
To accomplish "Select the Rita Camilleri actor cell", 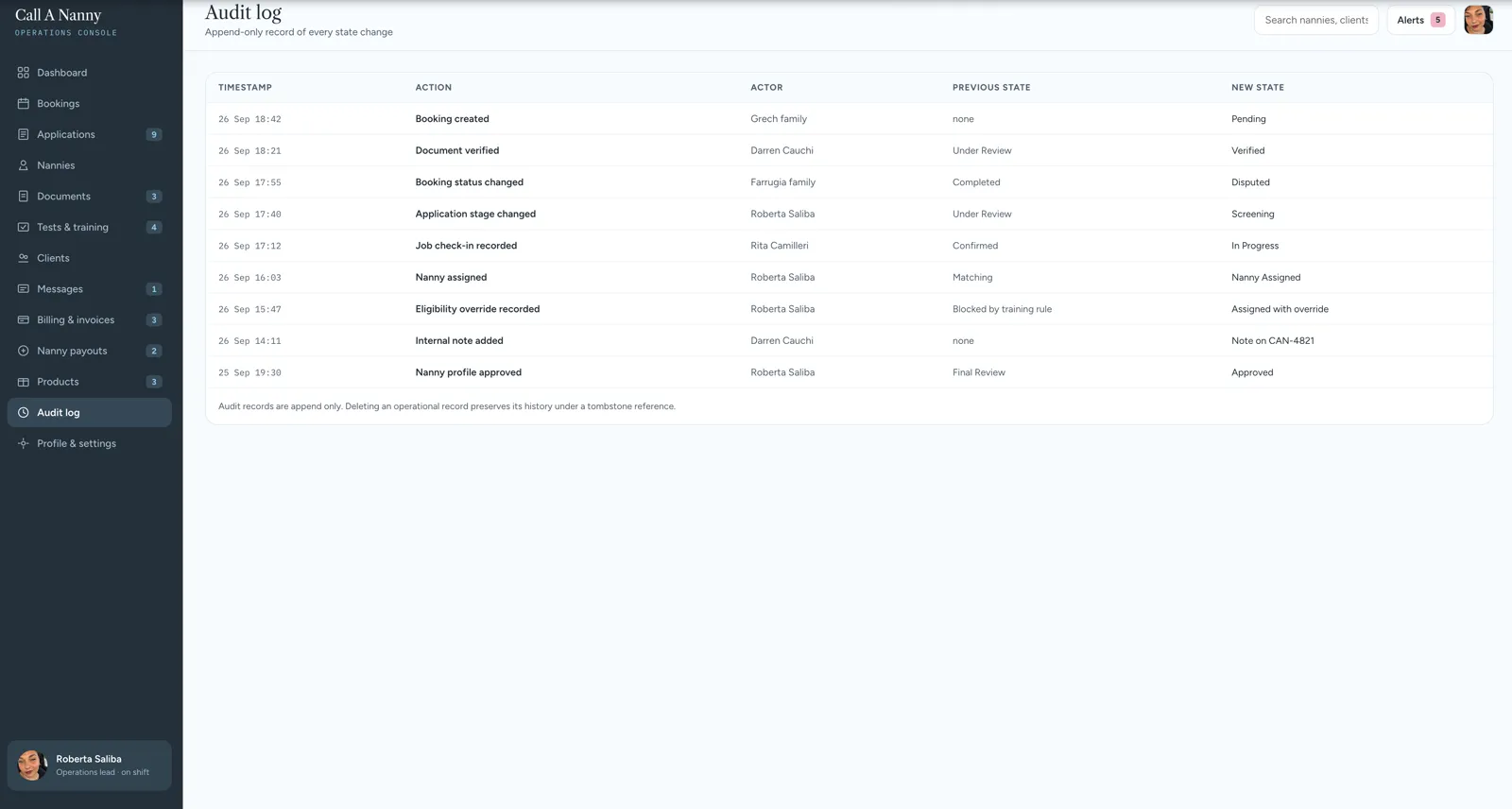I will pos(780,246).
